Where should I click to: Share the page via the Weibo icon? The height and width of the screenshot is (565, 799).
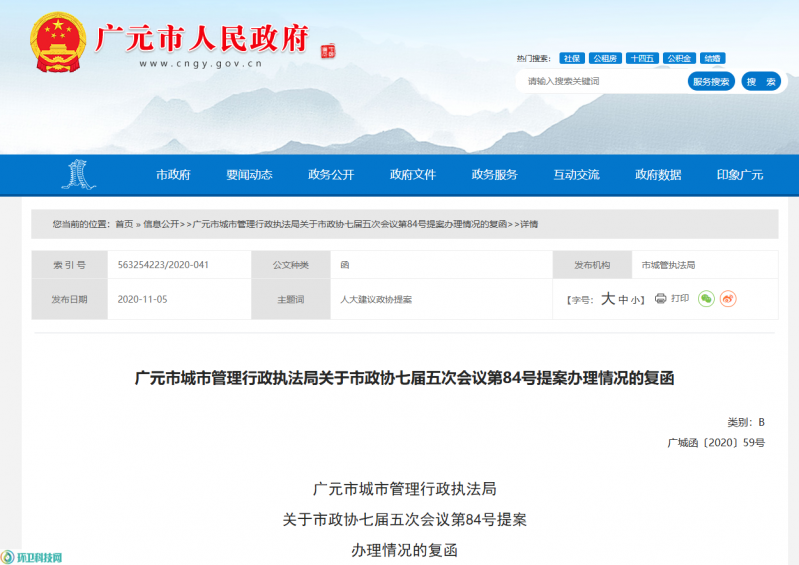pos(728,298)
